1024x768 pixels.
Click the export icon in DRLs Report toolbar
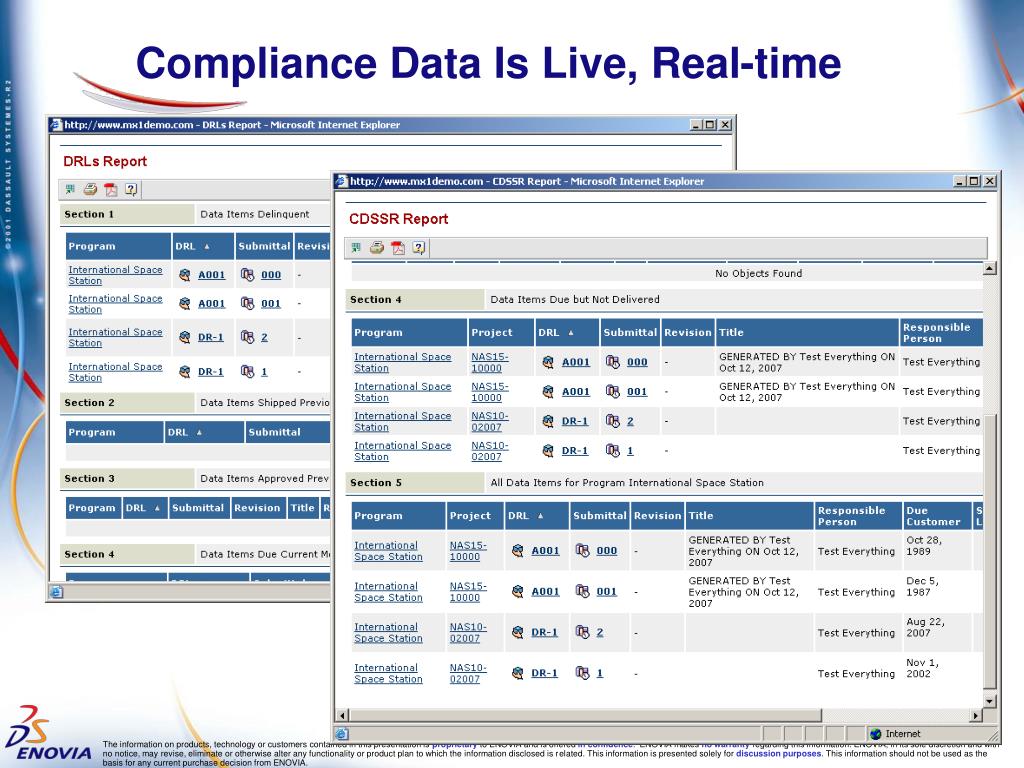point(70,189)
